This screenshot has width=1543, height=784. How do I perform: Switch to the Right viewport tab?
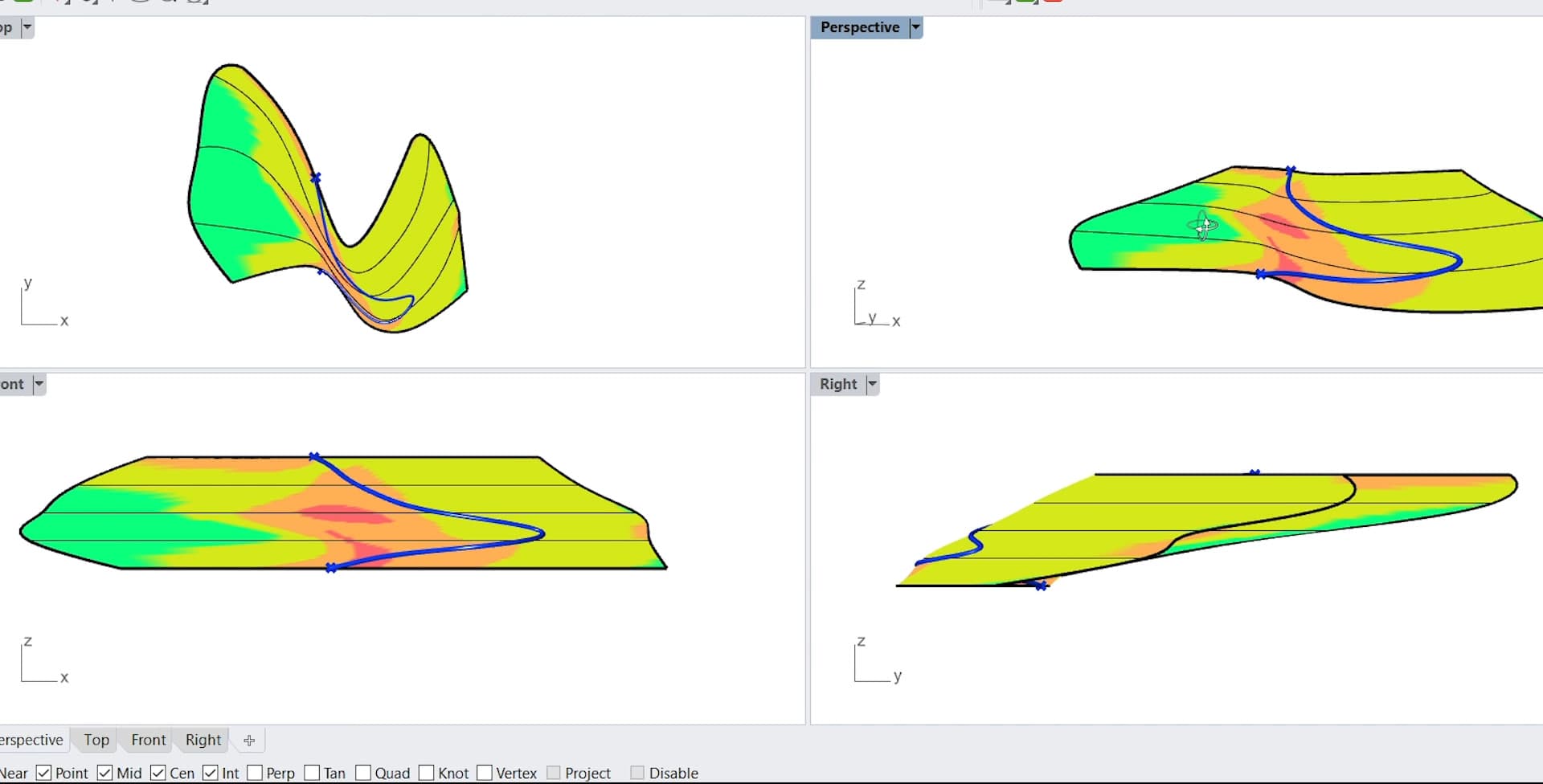tap(203, 740)
